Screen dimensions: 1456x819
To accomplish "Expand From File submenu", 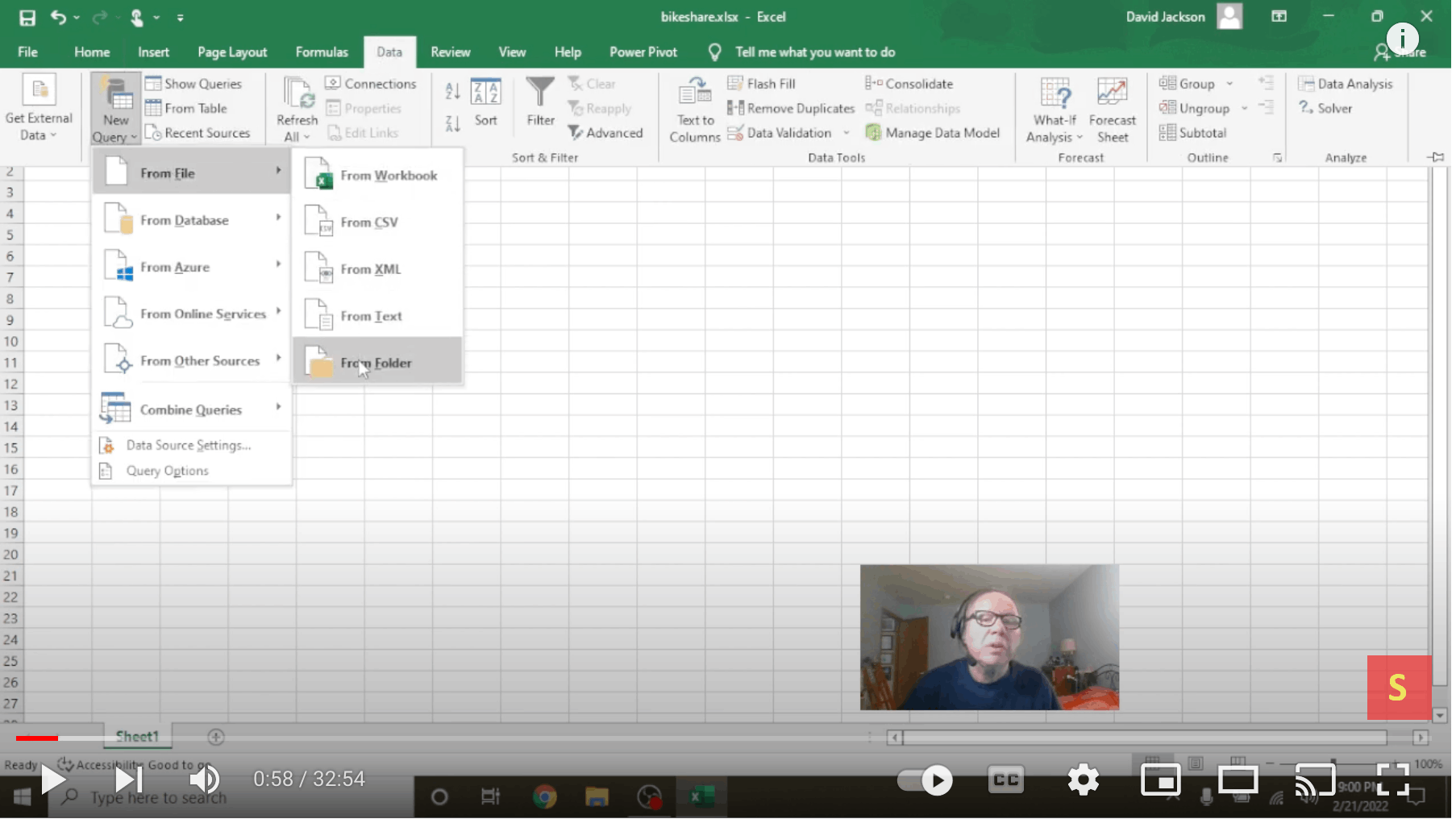I will pos(192,173).
